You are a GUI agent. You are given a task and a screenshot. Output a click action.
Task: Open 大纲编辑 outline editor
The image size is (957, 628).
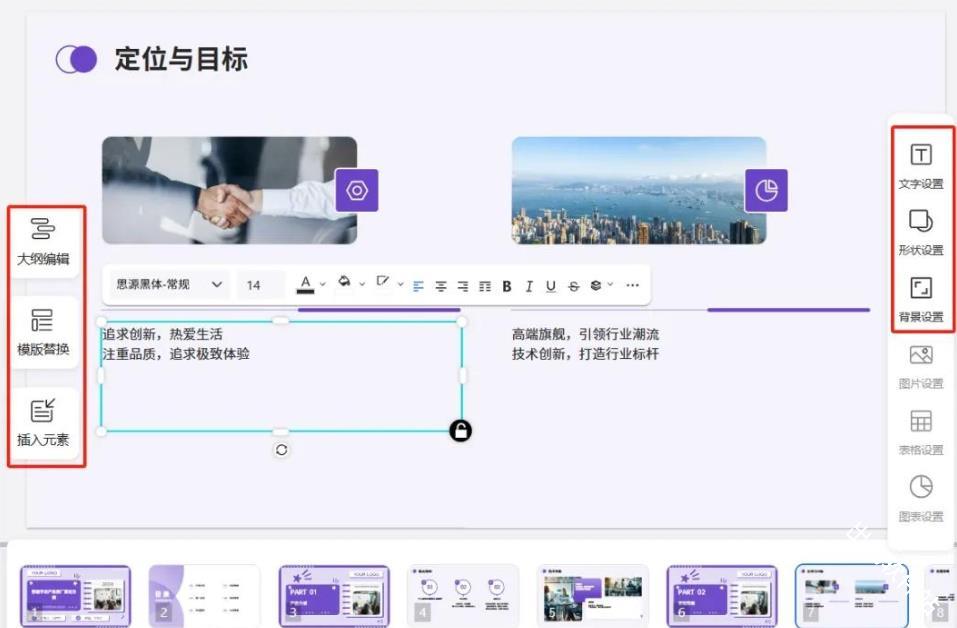[43, 241]
